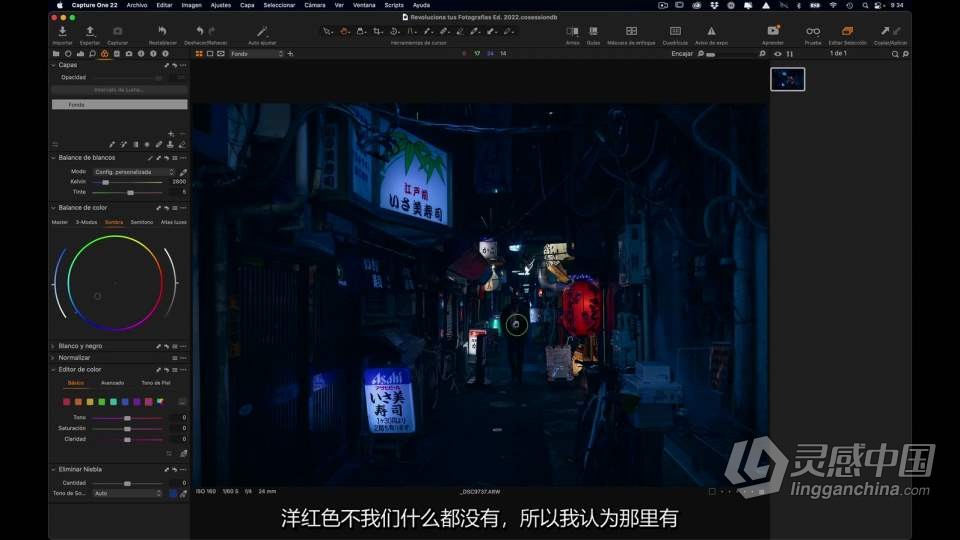Toggle the Cuadrícula grid overlay
960x540 pixels.
click(x=675, y=31)
